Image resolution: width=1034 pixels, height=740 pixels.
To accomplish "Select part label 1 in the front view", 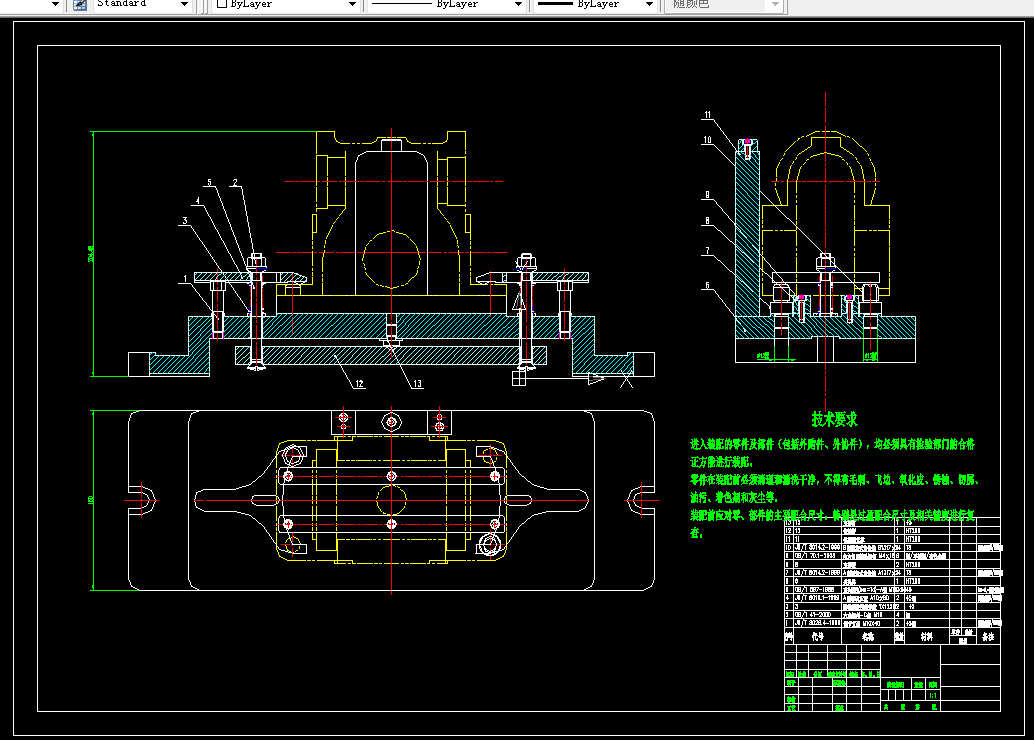I will [185, 278].
